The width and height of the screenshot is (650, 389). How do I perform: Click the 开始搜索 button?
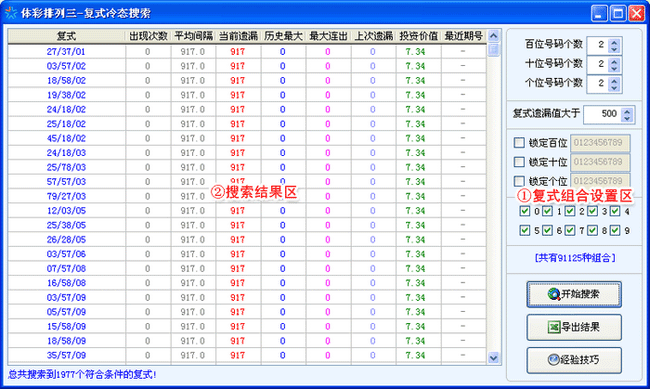[x=574, y=294]
